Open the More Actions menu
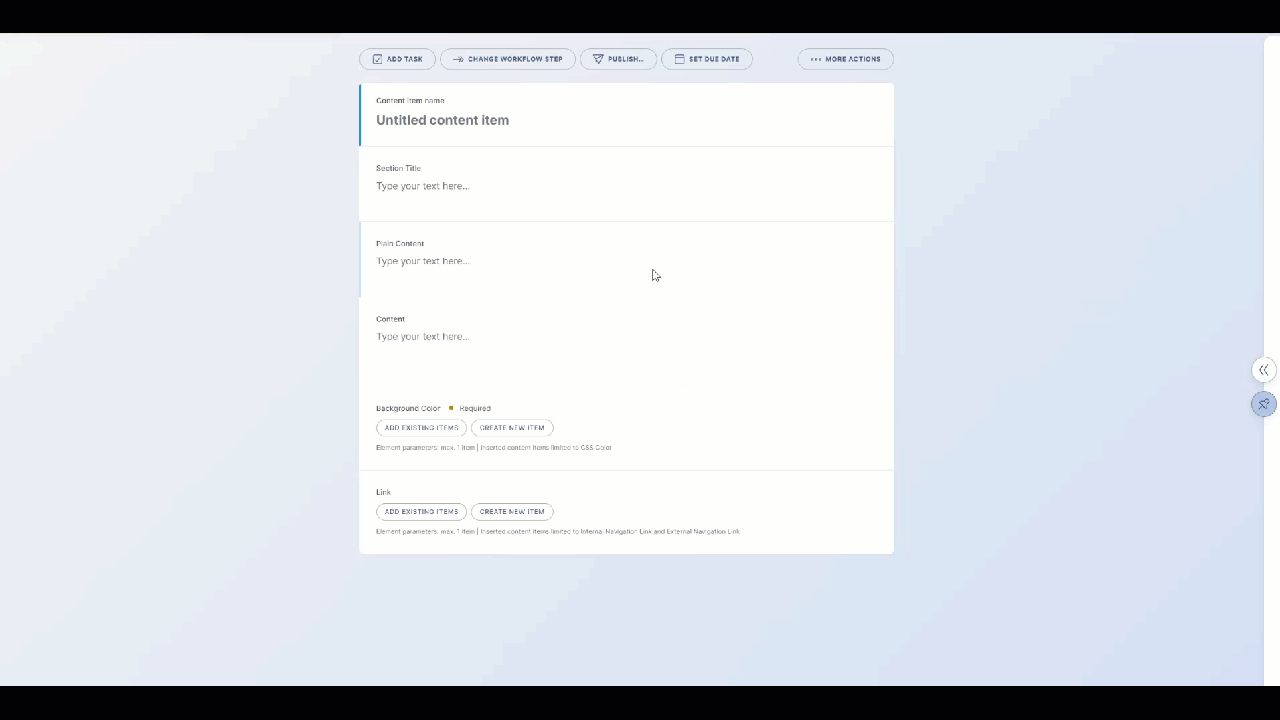This screenshot has height=720, width=1280. [845, 59]
